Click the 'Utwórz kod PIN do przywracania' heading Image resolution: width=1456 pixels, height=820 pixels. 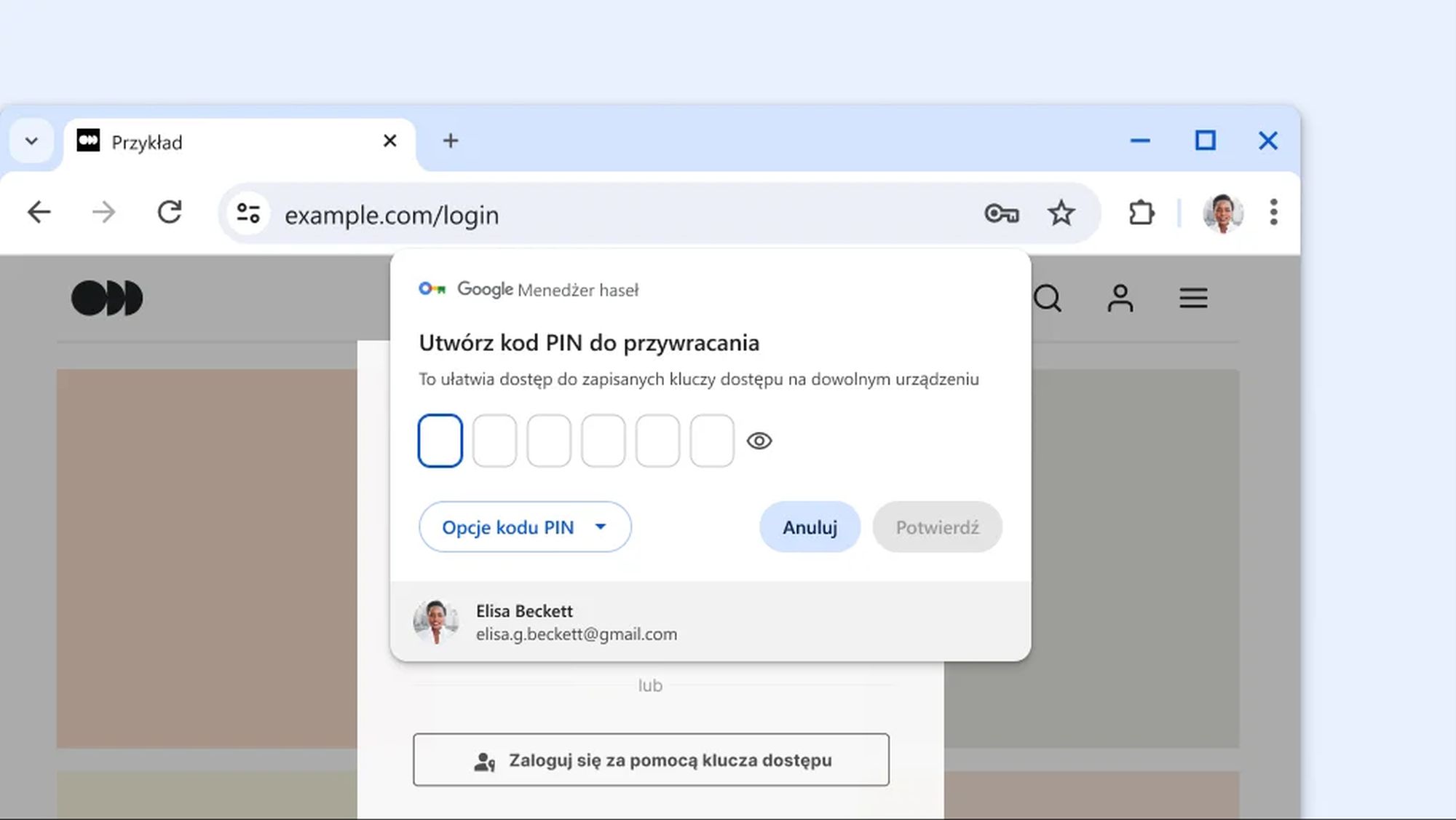(x=589, y=342)
